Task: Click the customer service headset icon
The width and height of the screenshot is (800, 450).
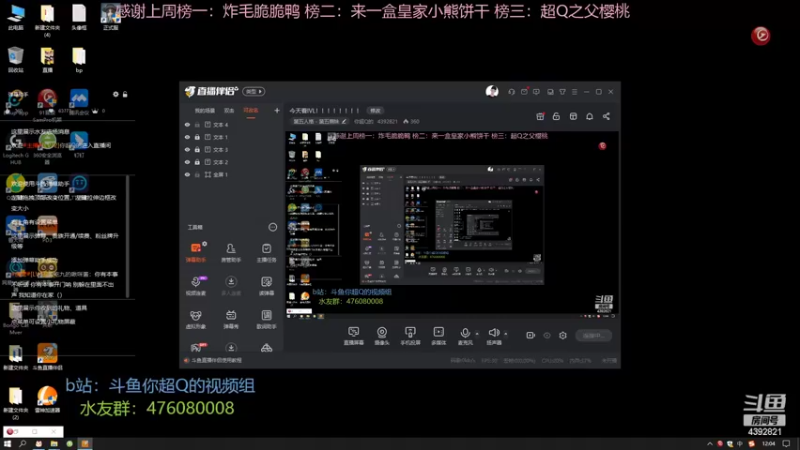Action: [511, 92]
